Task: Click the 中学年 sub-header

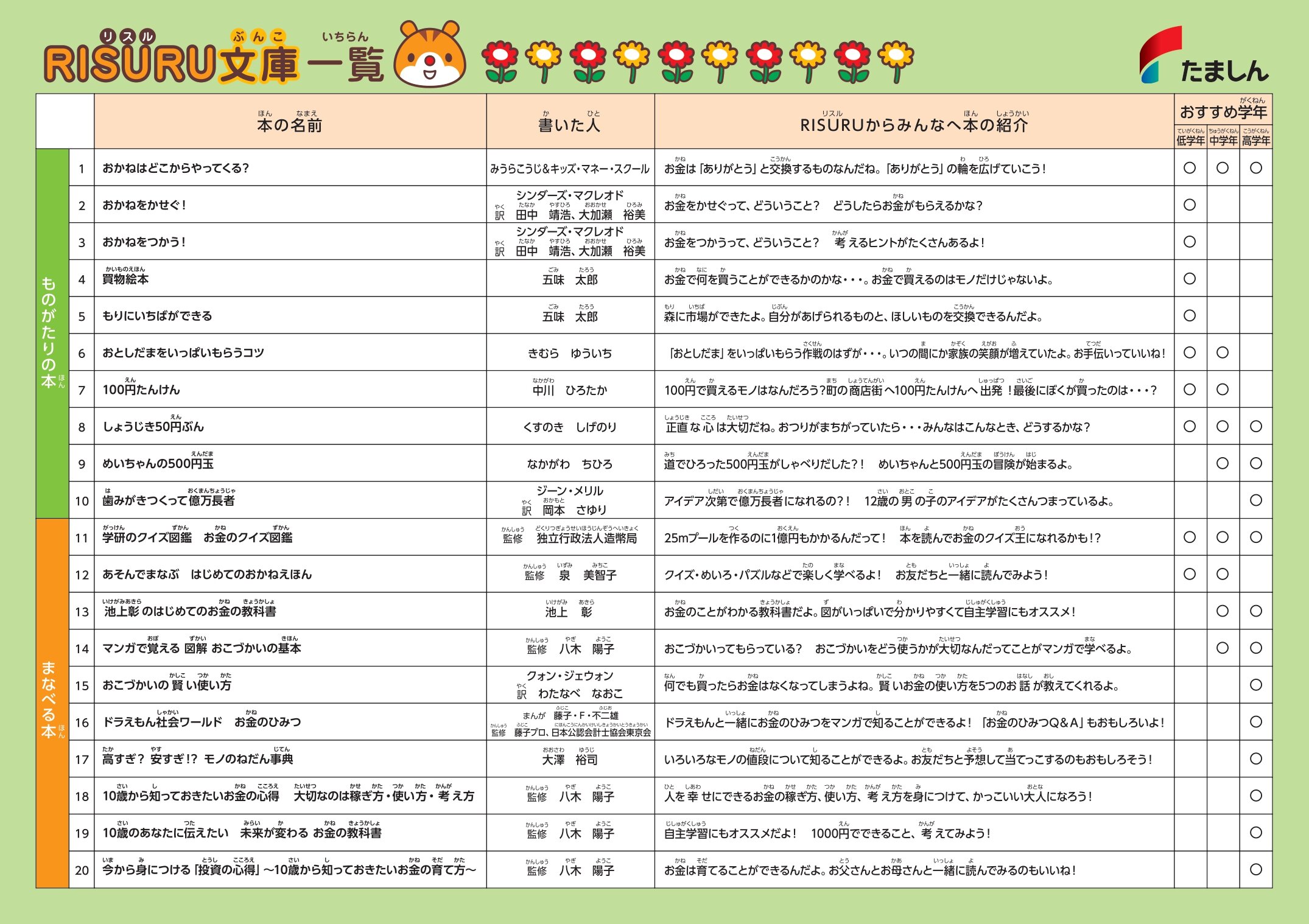Action: coord(1223,137)
